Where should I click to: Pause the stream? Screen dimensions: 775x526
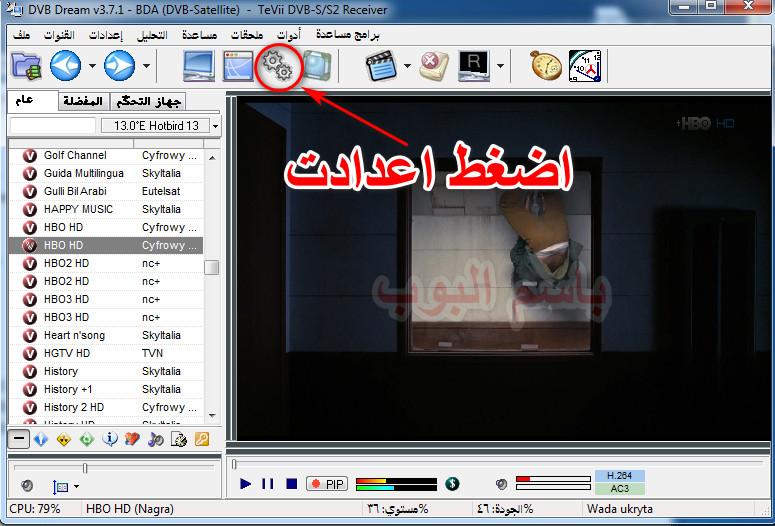[x=267, y=483]
